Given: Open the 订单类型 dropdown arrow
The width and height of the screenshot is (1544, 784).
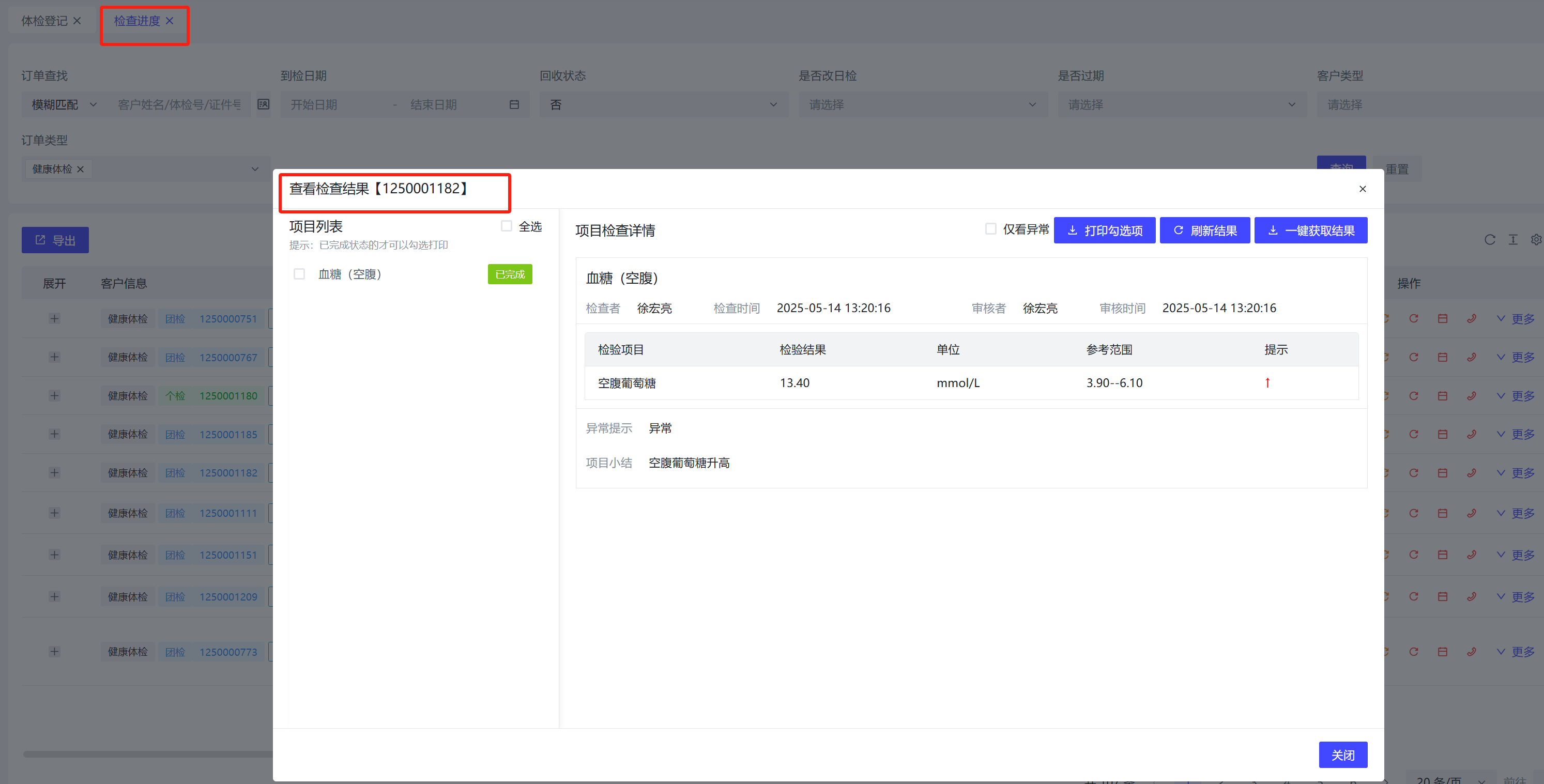Looking at the screenshot, I should (x=255, y=169).
